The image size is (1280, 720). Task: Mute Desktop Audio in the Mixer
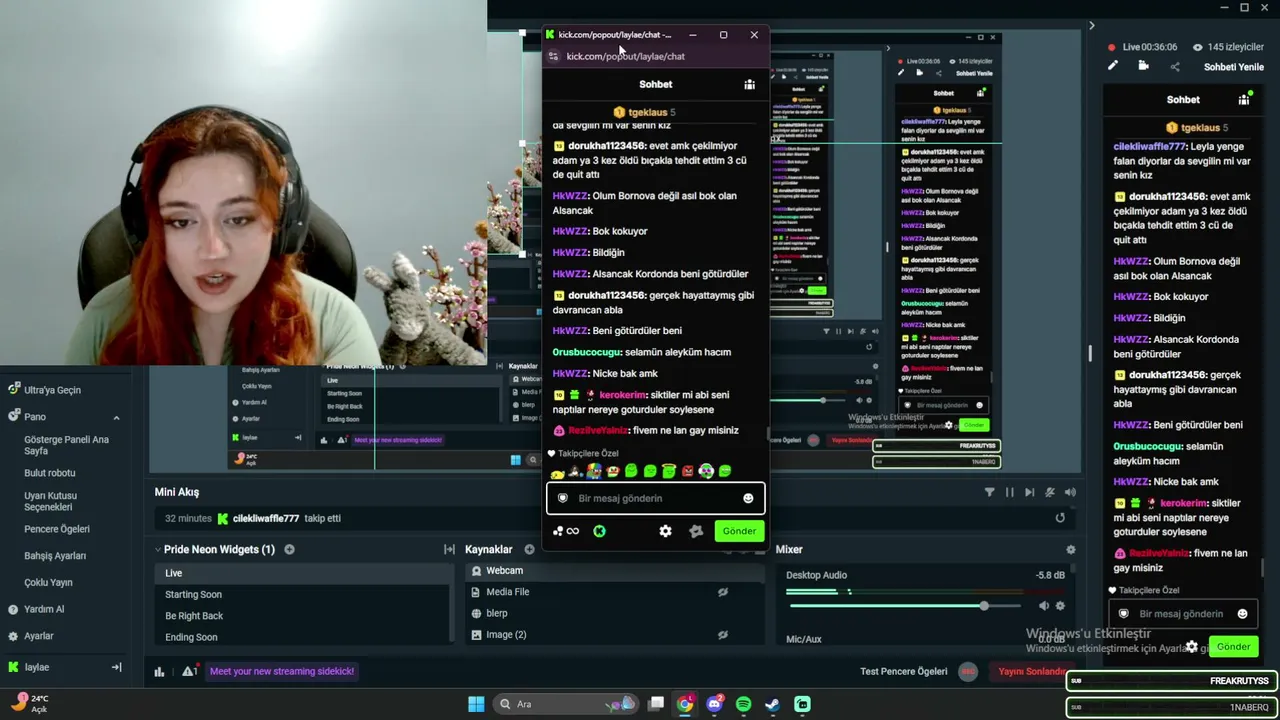(x=1044, y=606)
